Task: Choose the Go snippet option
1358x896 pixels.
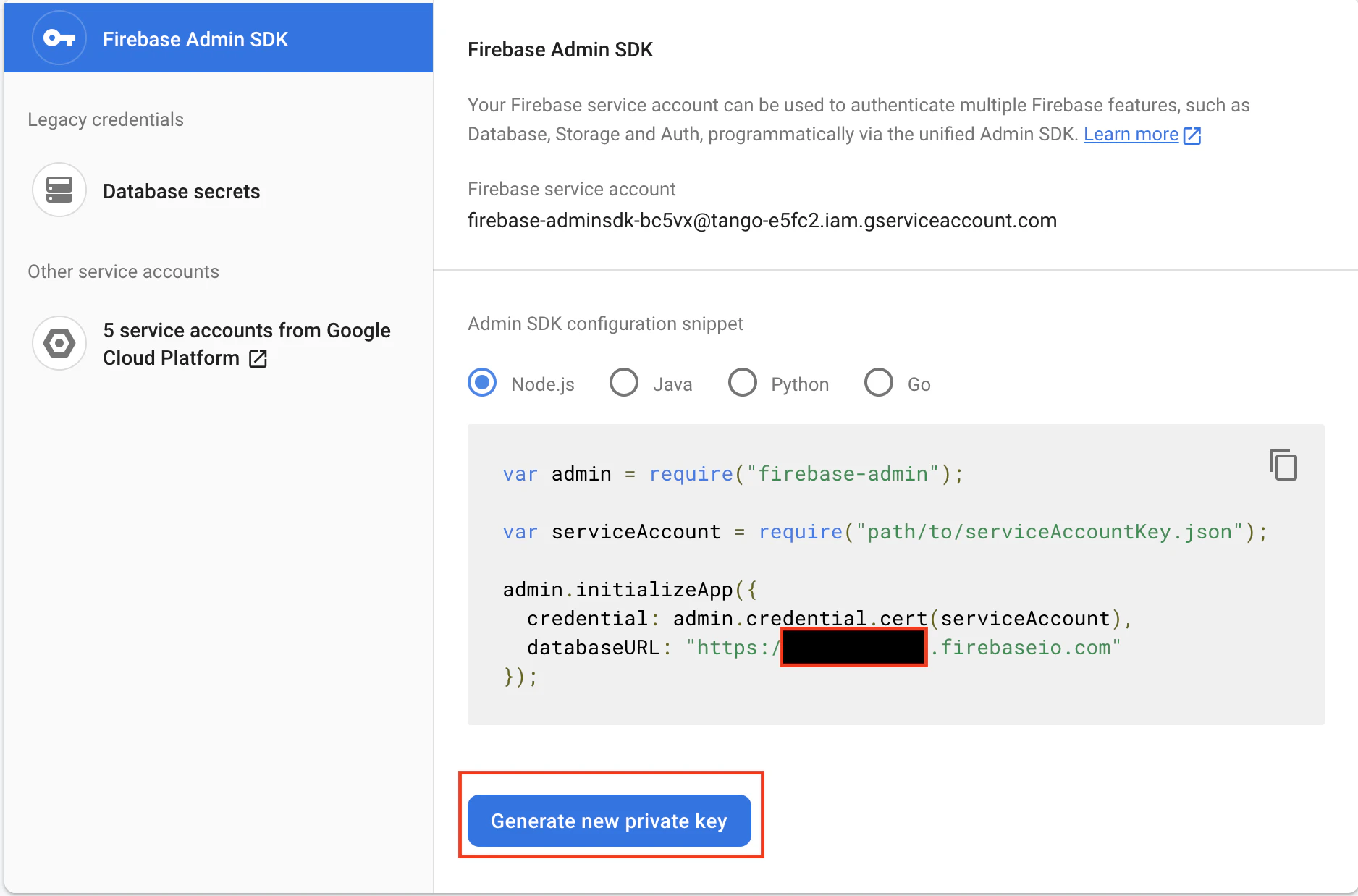Action: pos(879,383)
